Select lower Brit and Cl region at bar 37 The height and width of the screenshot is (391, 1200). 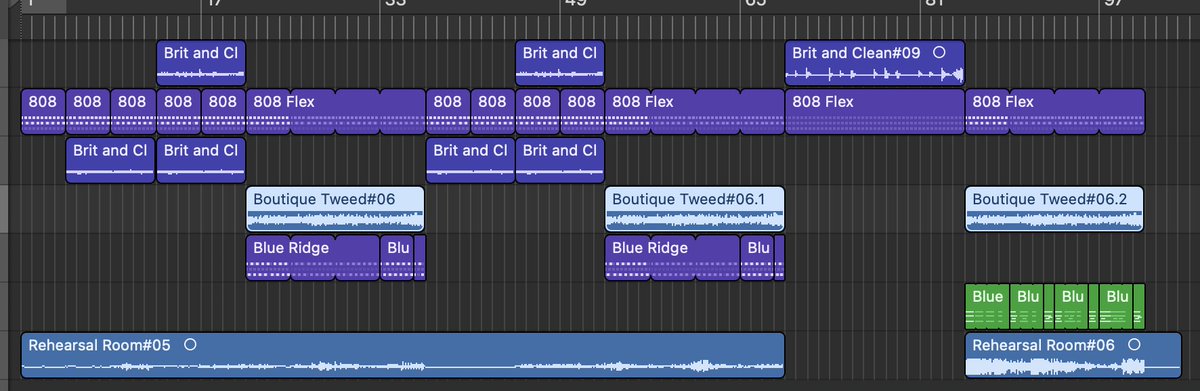coord(470,160)
